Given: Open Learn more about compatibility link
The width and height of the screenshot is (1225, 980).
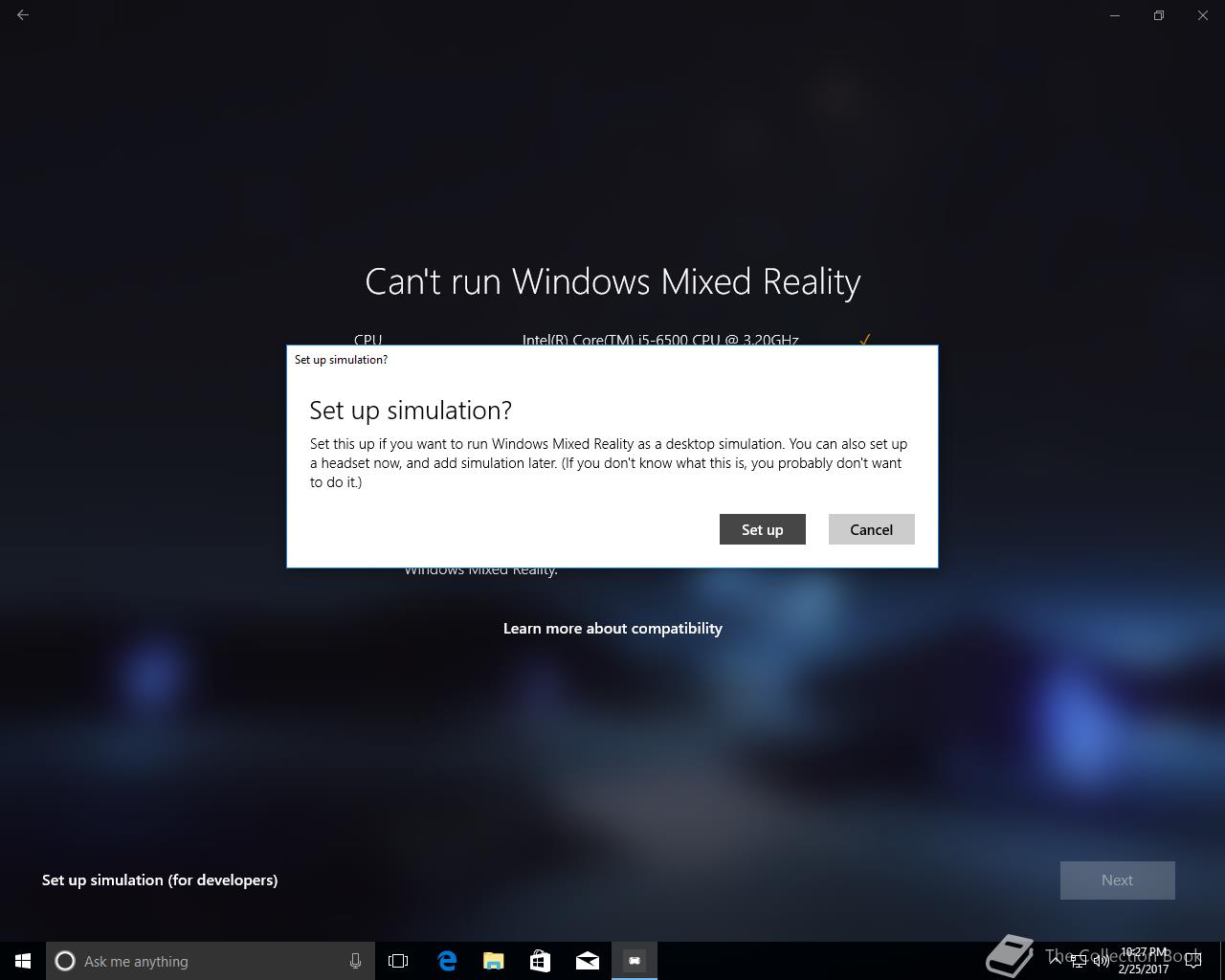Looking at the screenshot, I should coord(612,628).
